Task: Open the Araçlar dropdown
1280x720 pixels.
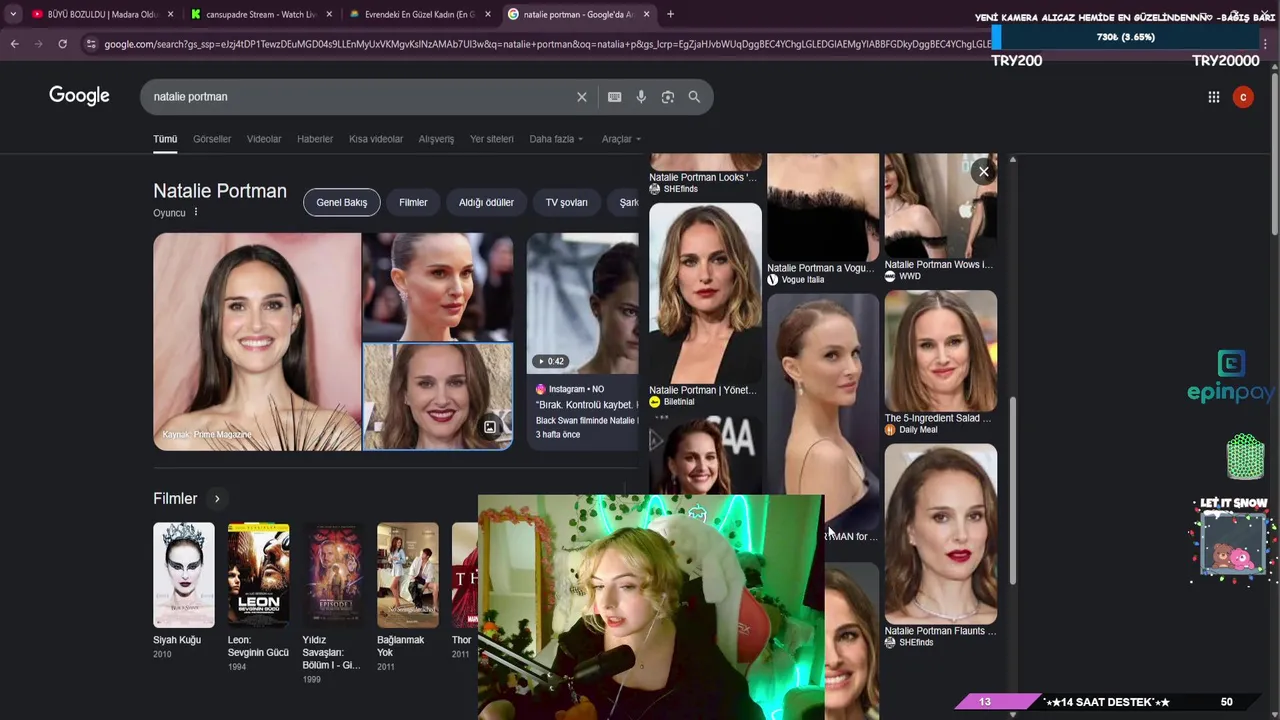Action: 621,139
